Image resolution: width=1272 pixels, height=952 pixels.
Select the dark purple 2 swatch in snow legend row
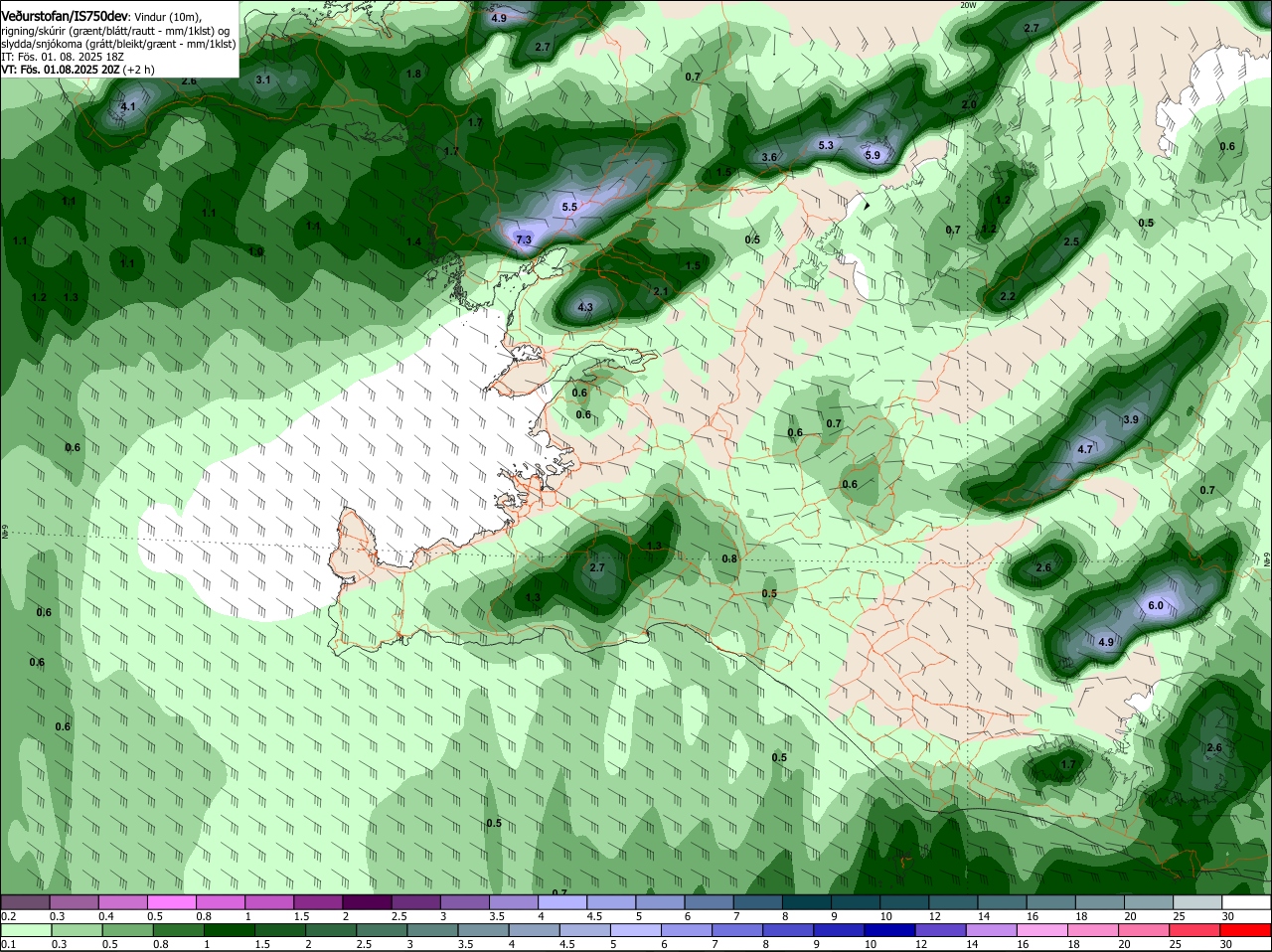[367, 902]
